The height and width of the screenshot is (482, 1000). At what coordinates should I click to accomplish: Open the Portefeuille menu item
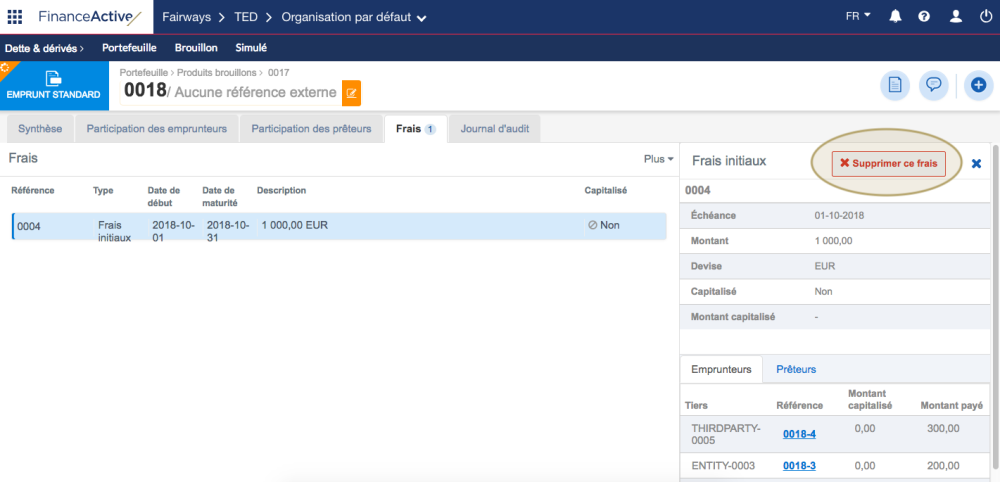coord(129,48)
